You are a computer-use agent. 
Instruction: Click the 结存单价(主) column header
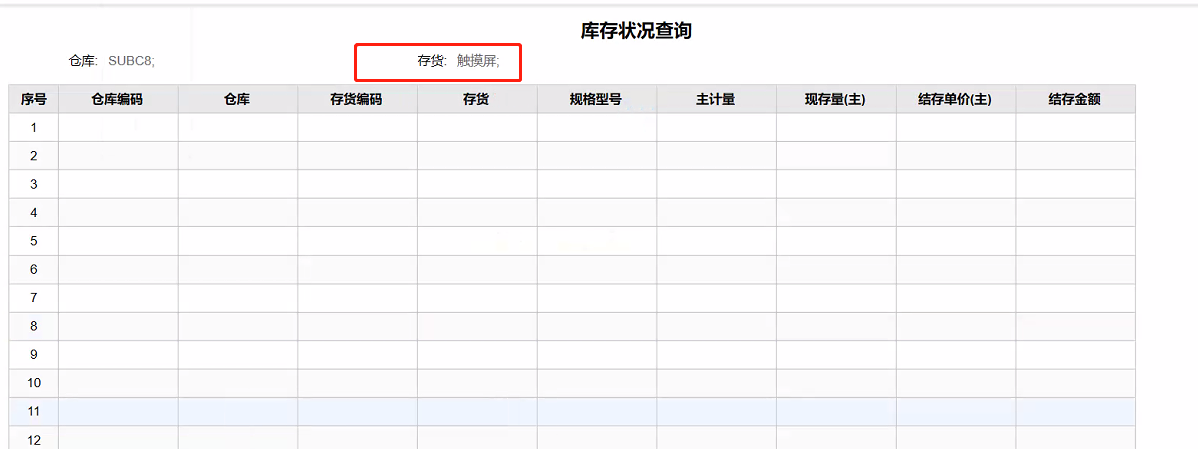956,99
